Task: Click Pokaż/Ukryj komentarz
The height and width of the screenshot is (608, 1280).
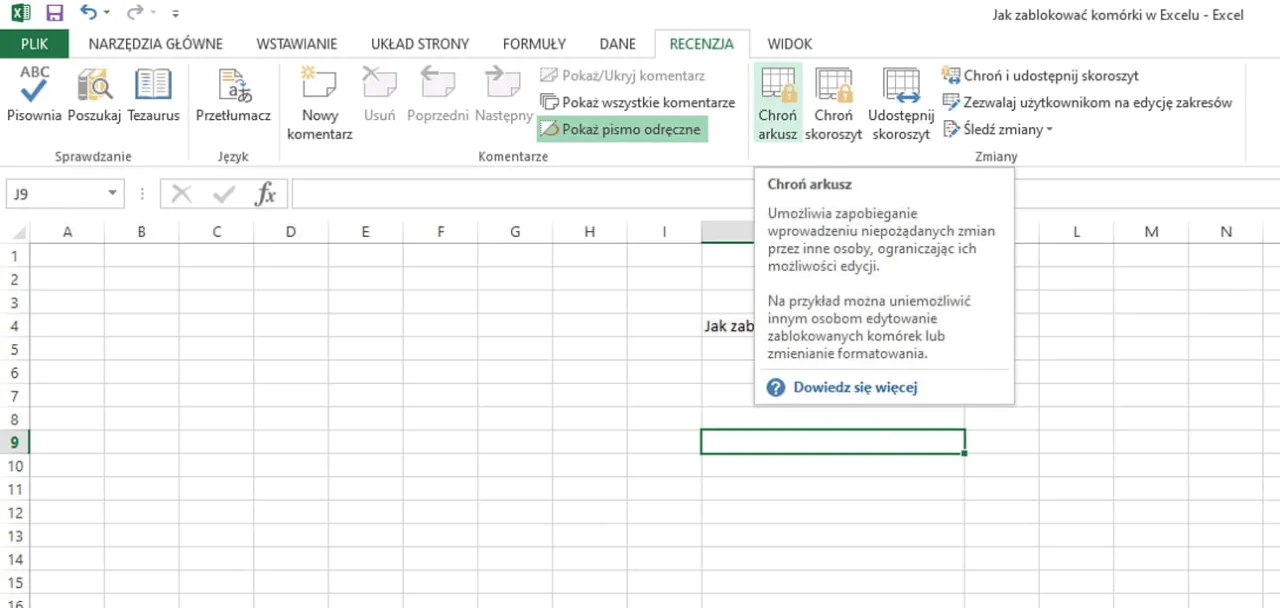Action: (622, 75)
